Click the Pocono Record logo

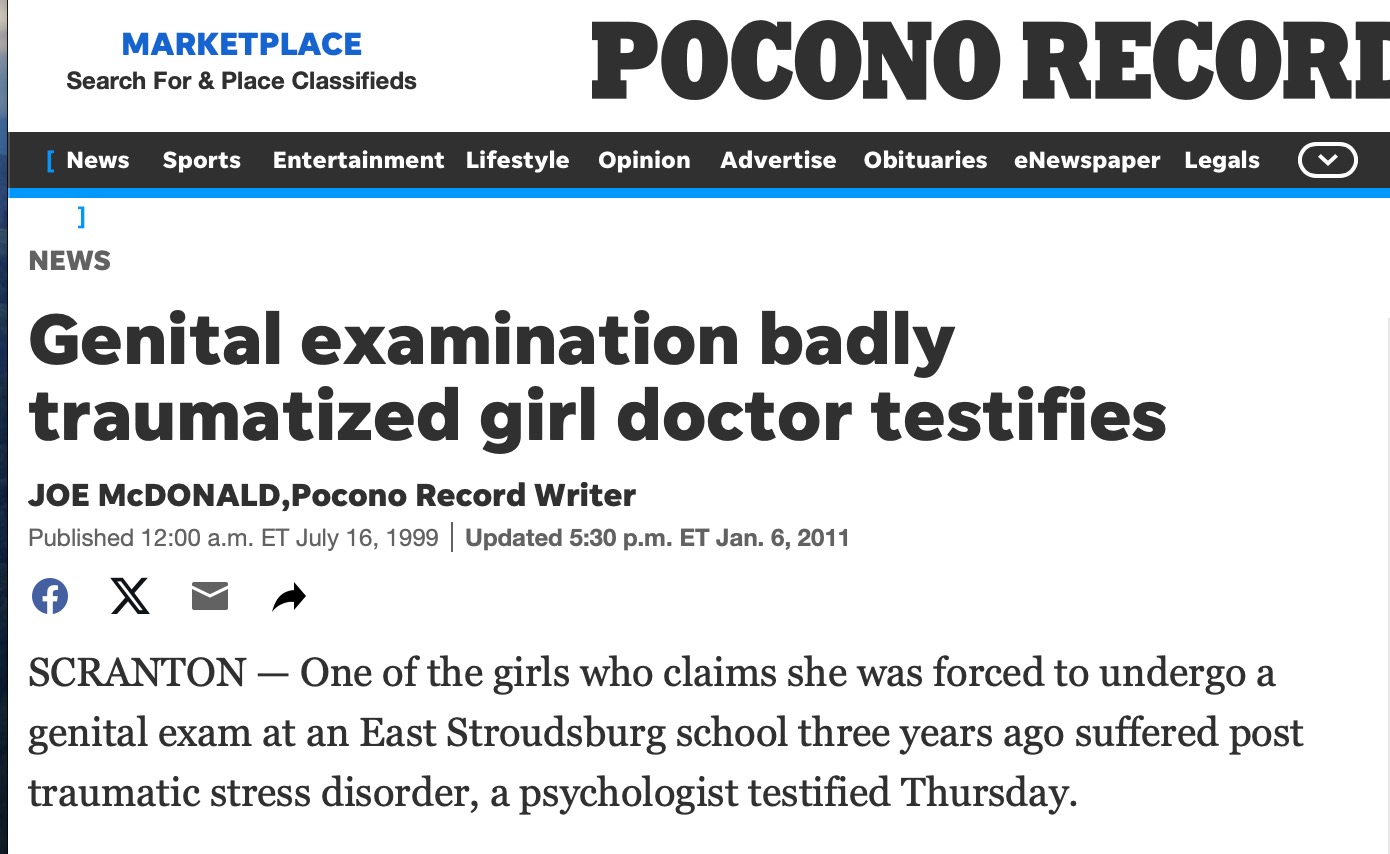tap(988, 60)
